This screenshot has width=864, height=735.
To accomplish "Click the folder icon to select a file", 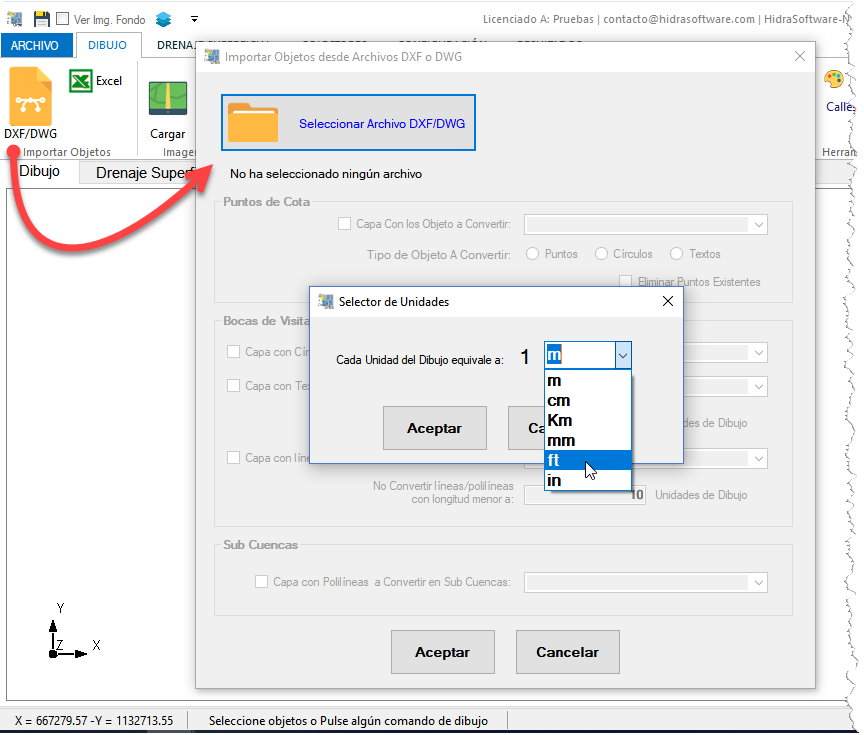I will pos(253,123).
